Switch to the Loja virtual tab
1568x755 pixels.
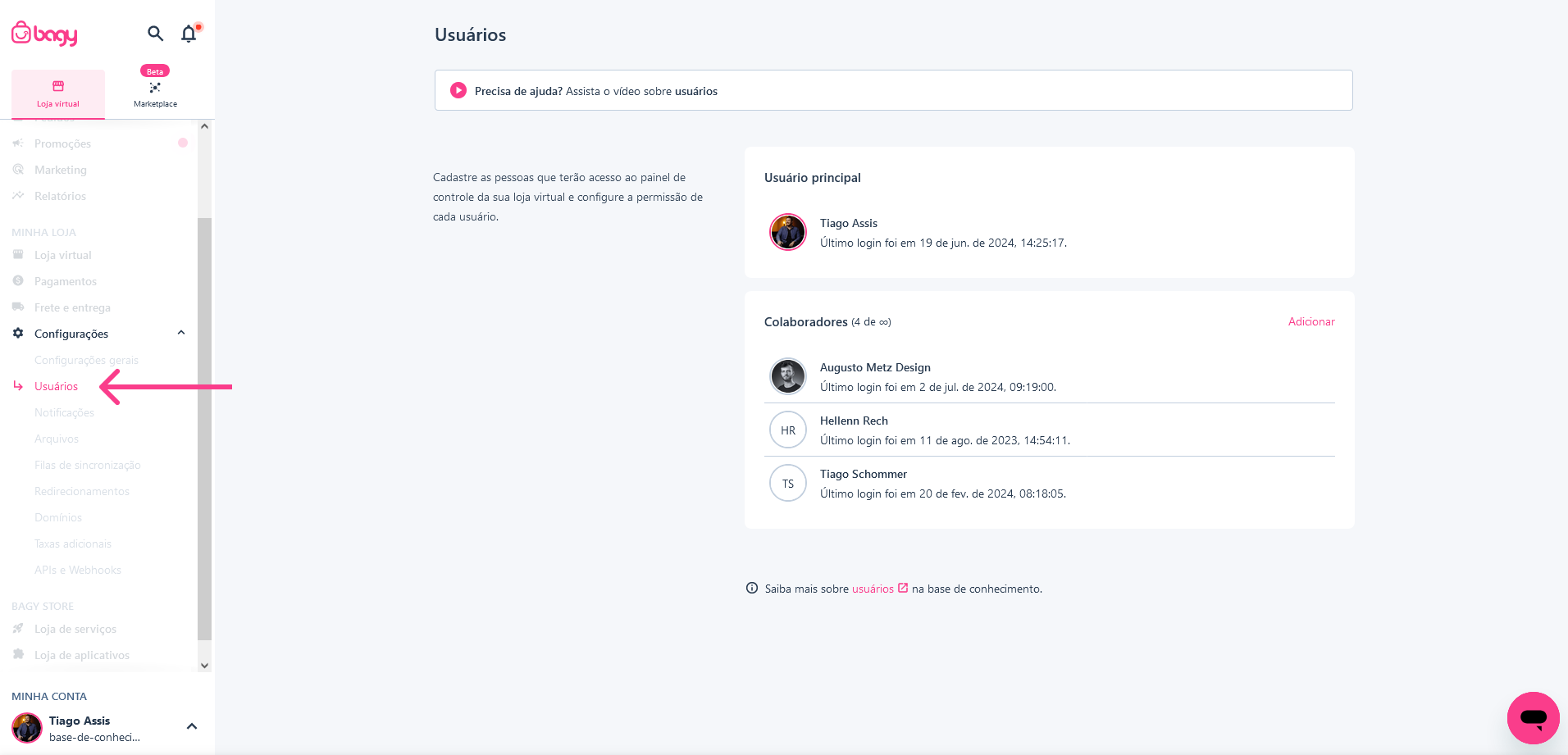(58, 93)
